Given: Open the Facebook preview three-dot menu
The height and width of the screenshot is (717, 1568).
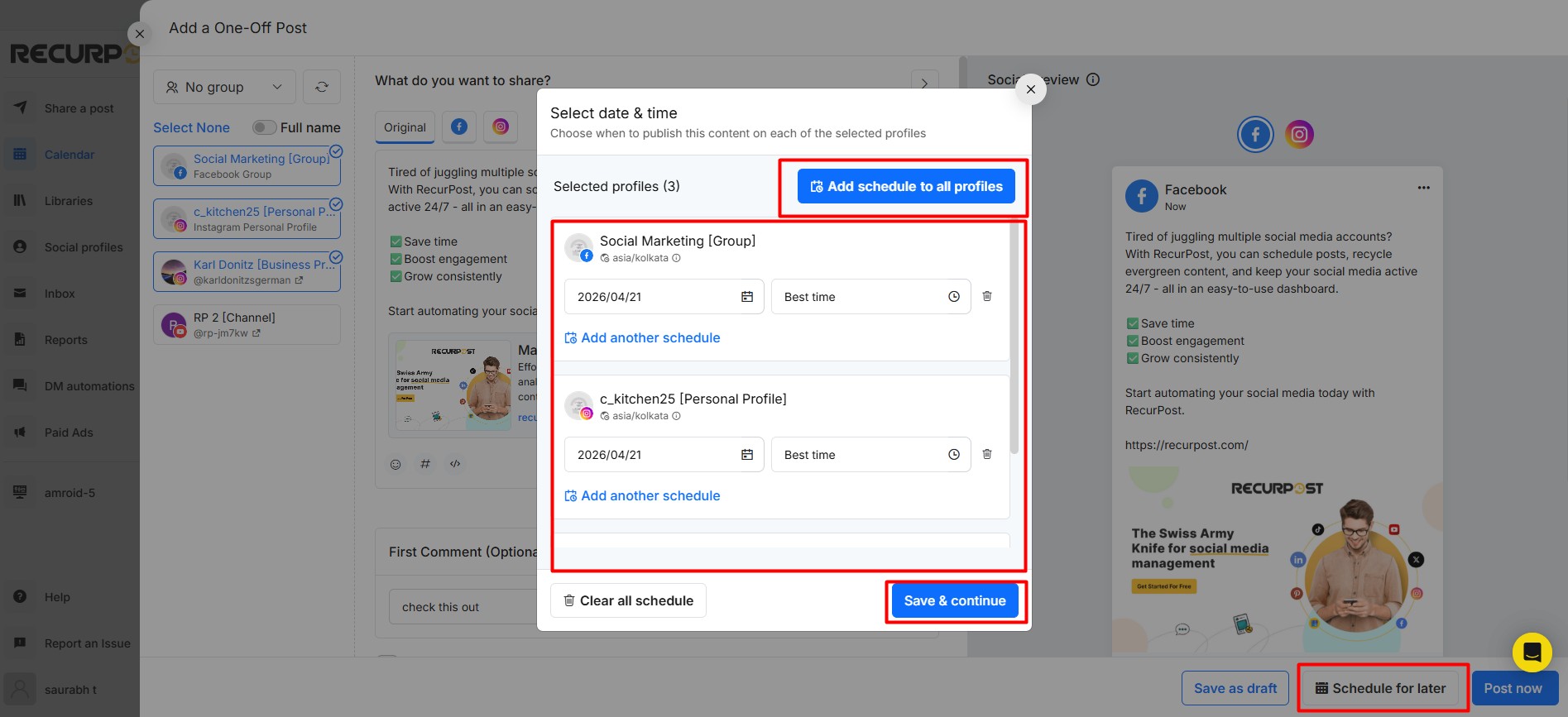Looking at the screenshot, I should (x=1423, y=188).
